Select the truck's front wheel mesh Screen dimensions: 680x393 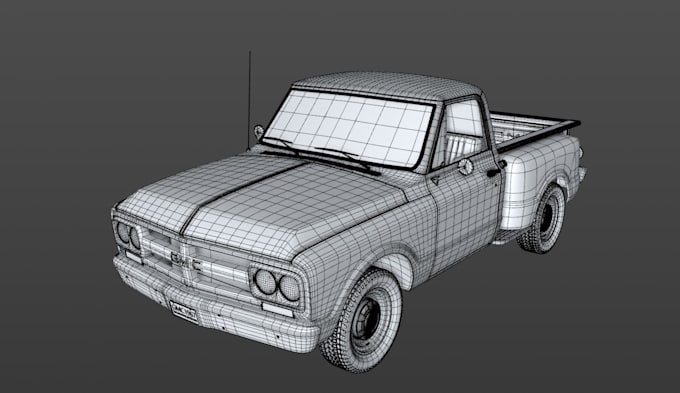pos(361,321)
